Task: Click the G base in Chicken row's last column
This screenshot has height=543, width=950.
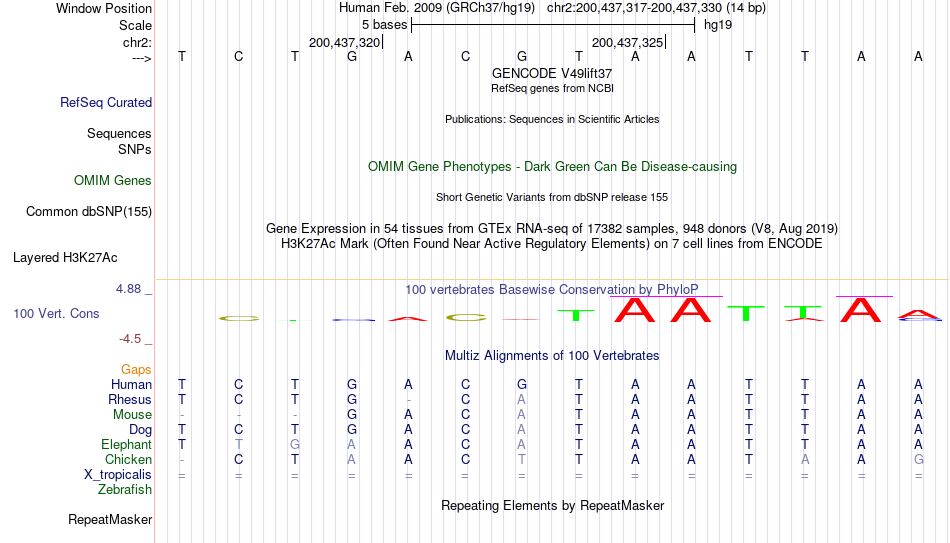Action: click(x=918, y=459)
